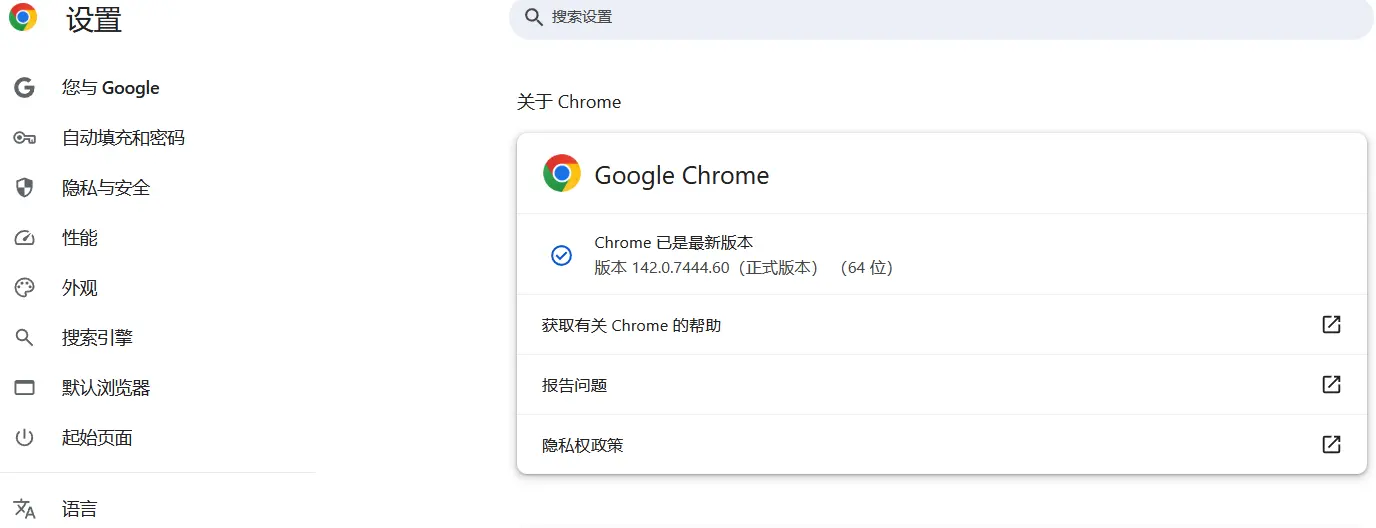The width and height of the screenshot is (1376, 528).
Task: Open the 语言 settings page
Action: pos(80,509)
